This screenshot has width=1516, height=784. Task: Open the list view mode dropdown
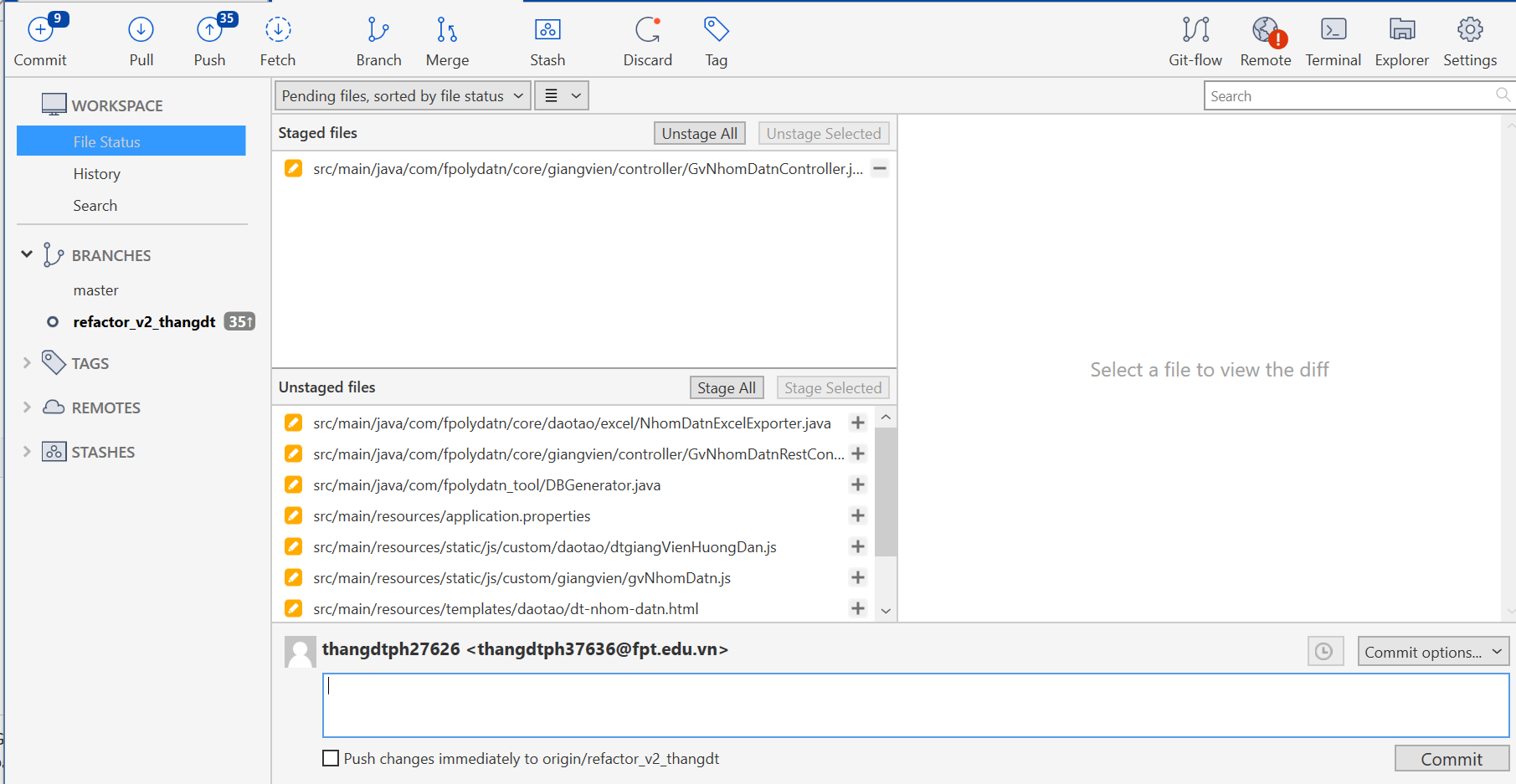[562, 95]
